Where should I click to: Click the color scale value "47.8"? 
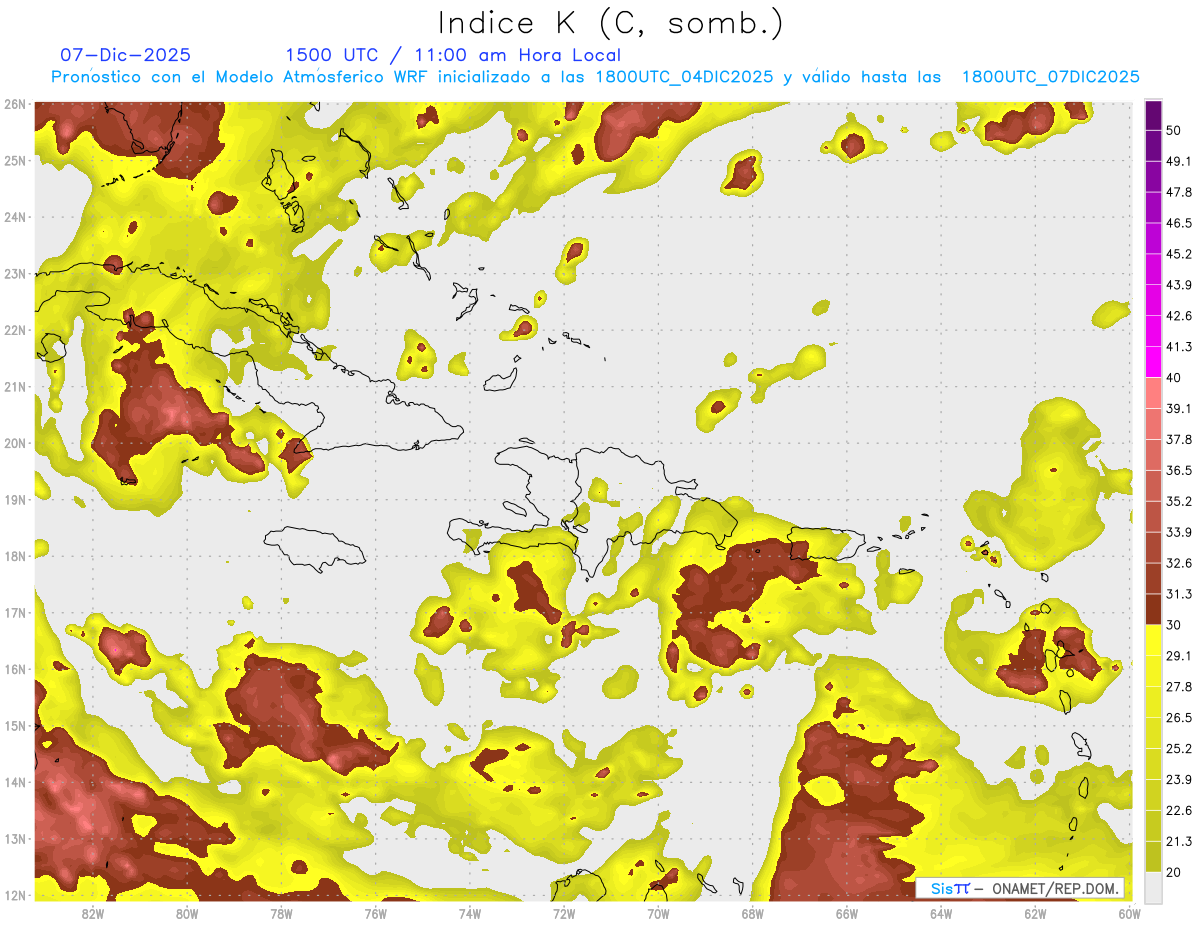tap(1178, 193)
